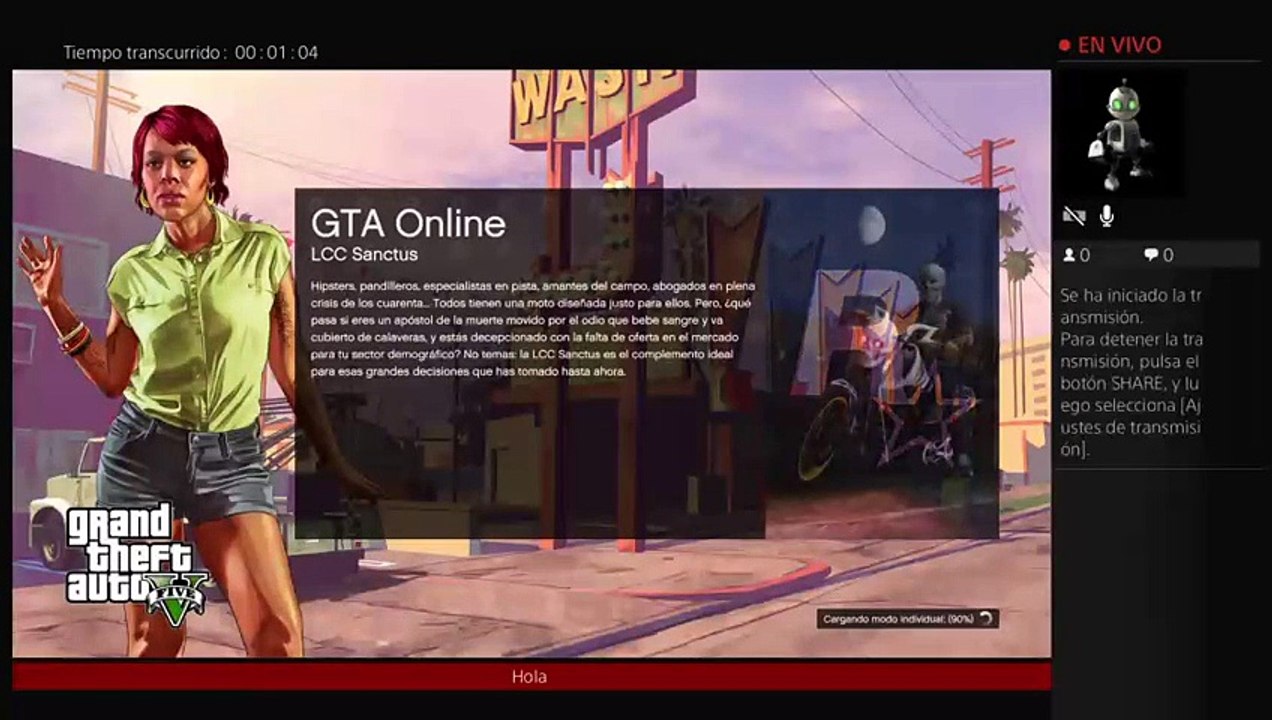Click the microphone icon in the broadcast panel

click(1107, 215)
